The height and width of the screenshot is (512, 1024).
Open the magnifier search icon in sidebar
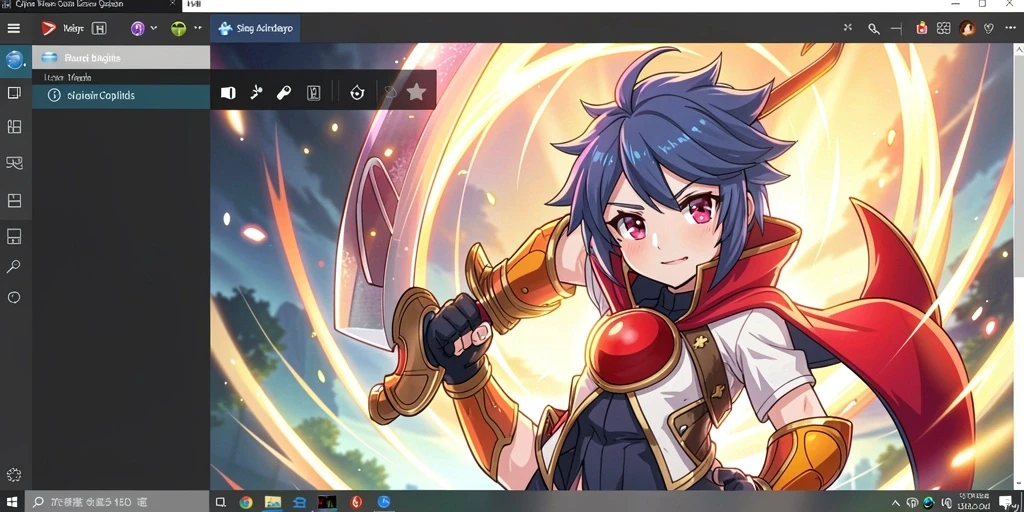tap(14, 266)
